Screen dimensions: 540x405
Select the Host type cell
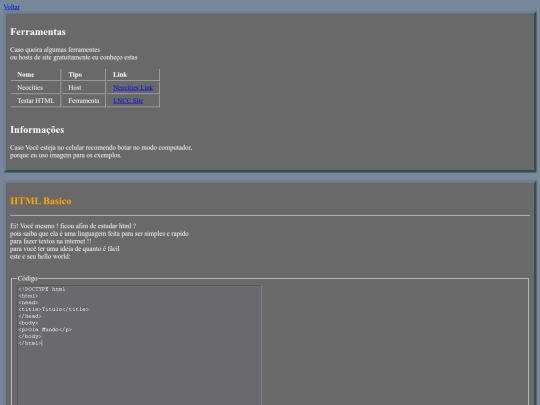[84, 87]
